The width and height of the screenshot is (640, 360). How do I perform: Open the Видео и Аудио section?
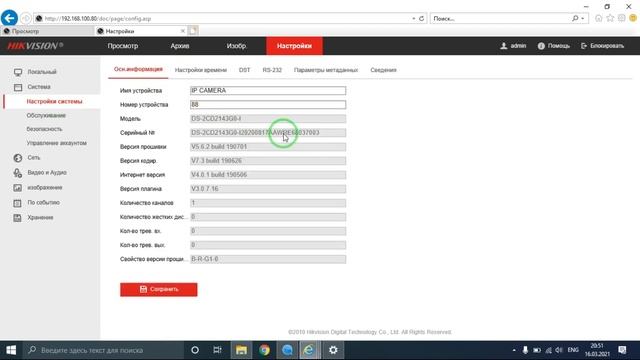click(47, 173)
